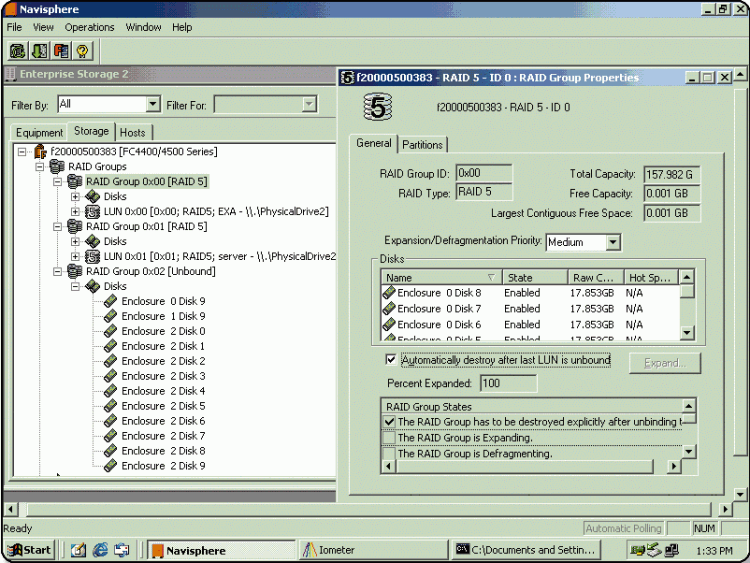
Task: Click the Disks list vertical scrollbar down arrow
Action: point(687,334)
